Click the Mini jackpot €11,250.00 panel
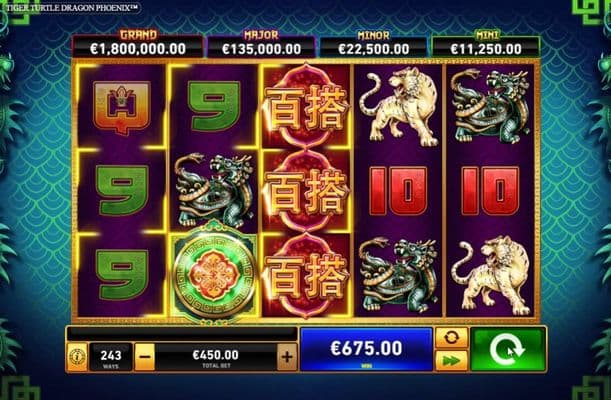 pyautogui.click(x=486, y=44)
